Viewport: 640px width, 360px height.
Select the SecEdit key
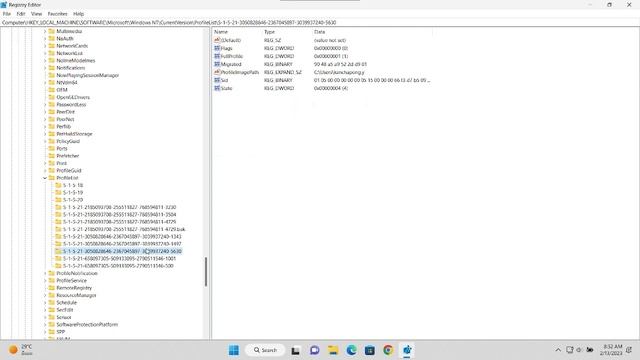point(65,310)
